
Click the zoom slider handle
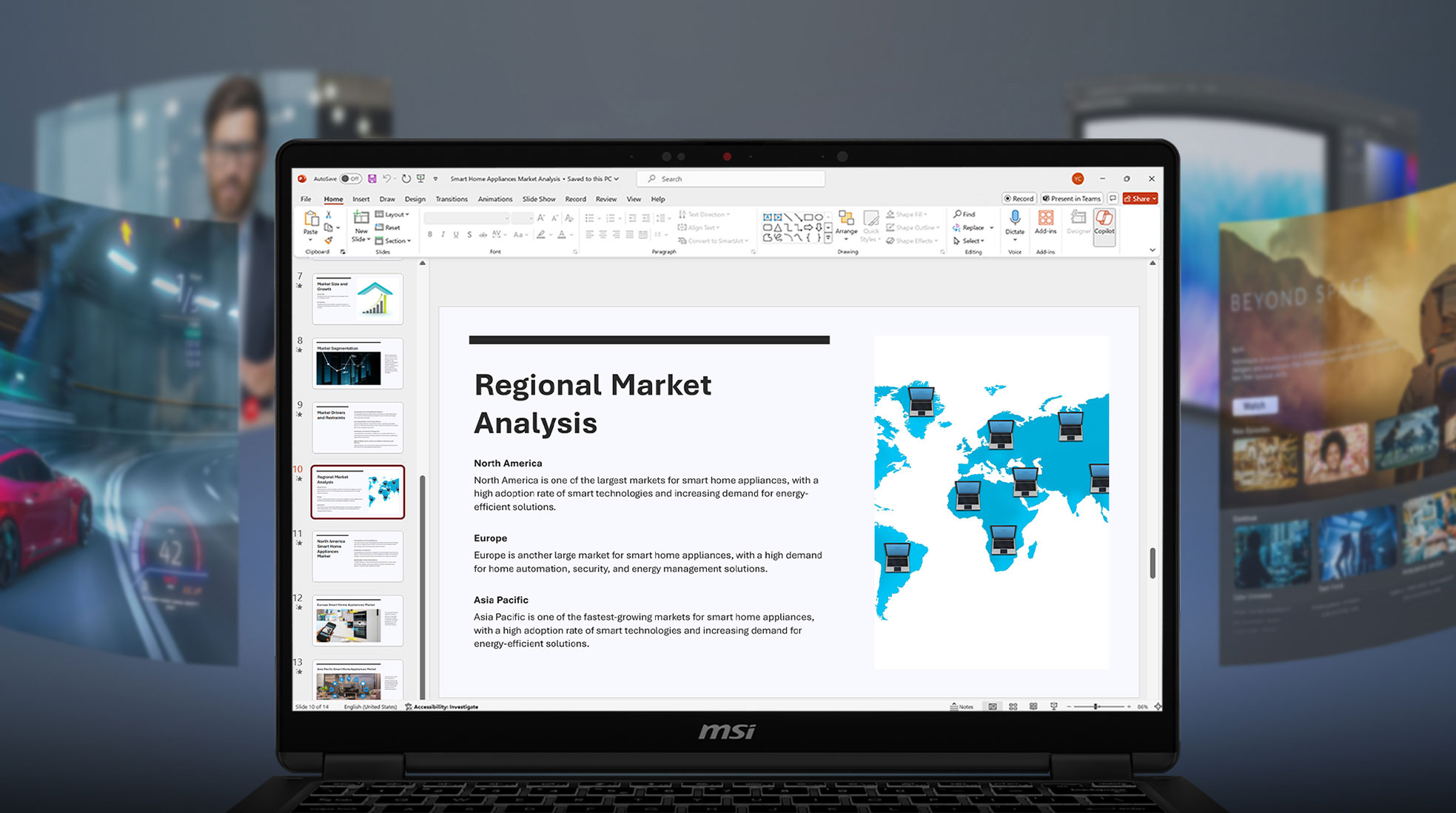[x=1096, y=706]
